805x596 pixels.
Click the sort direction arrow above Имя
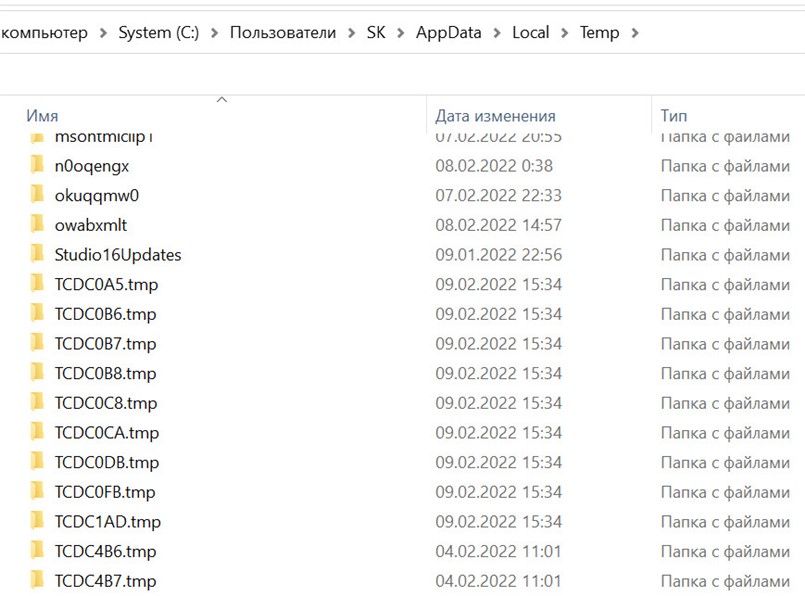click(222, 99)
